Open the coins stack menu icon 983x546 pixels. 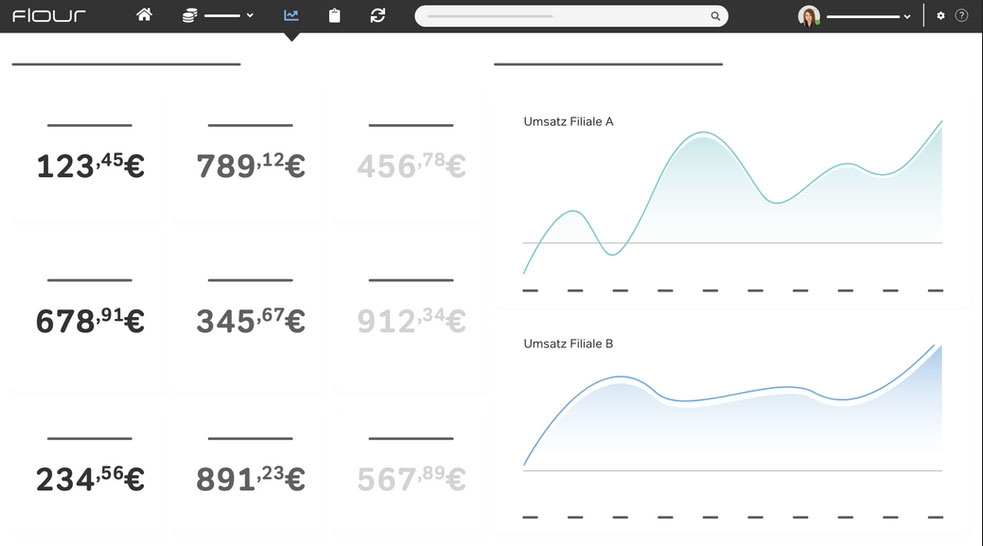(x=190, y=16)
